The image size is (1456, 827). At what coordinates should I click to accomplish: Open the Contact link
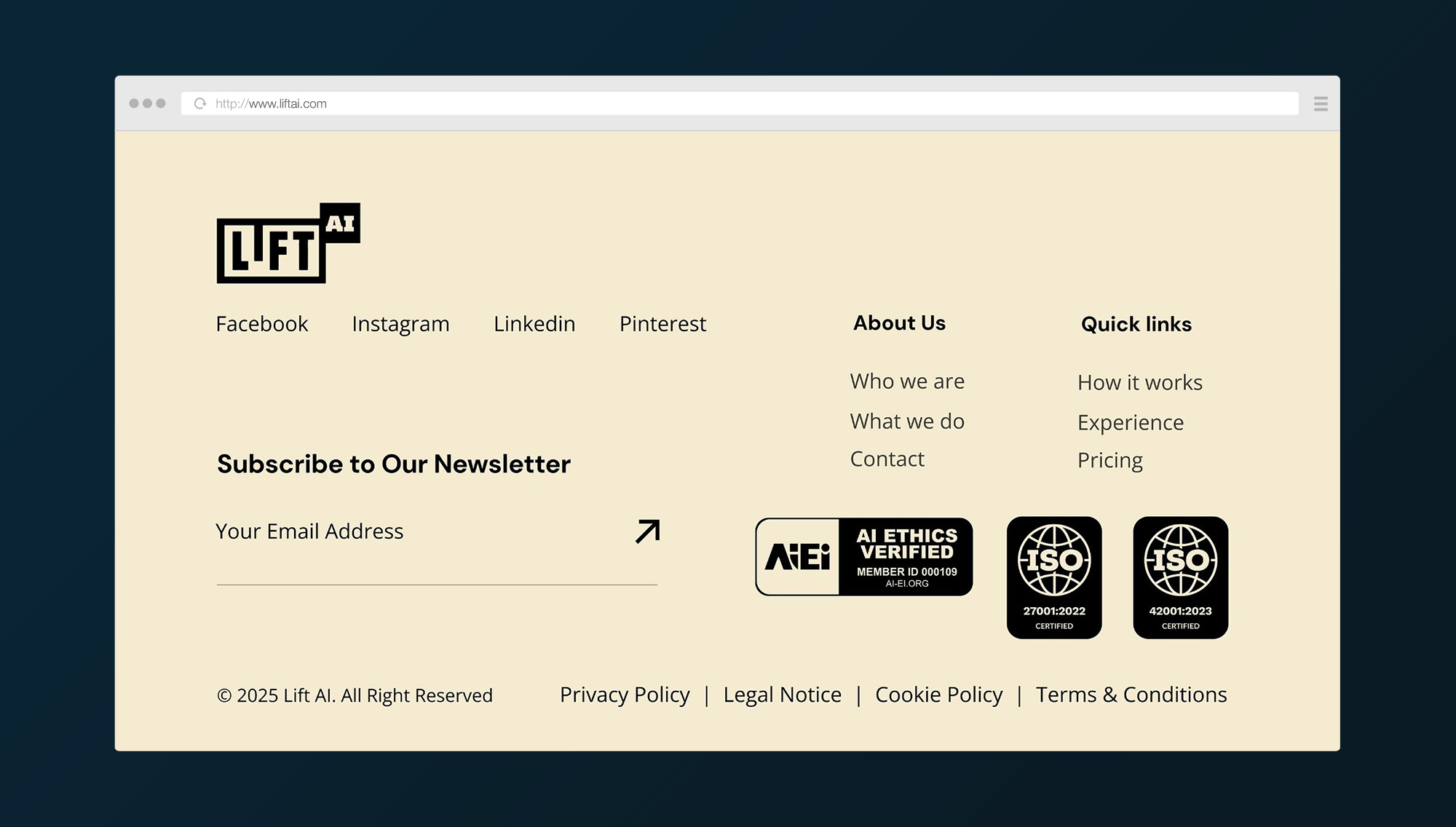(887, 459)
